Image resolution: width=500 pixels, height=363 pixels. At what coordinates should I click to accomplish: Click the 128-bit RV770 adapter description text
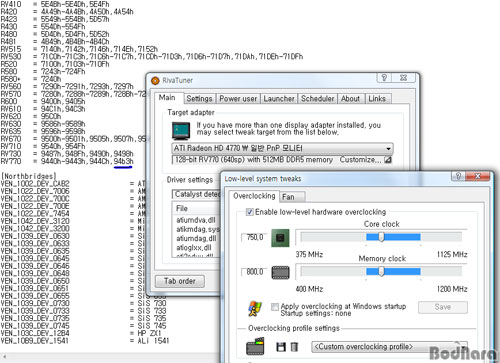pos(254,160)
